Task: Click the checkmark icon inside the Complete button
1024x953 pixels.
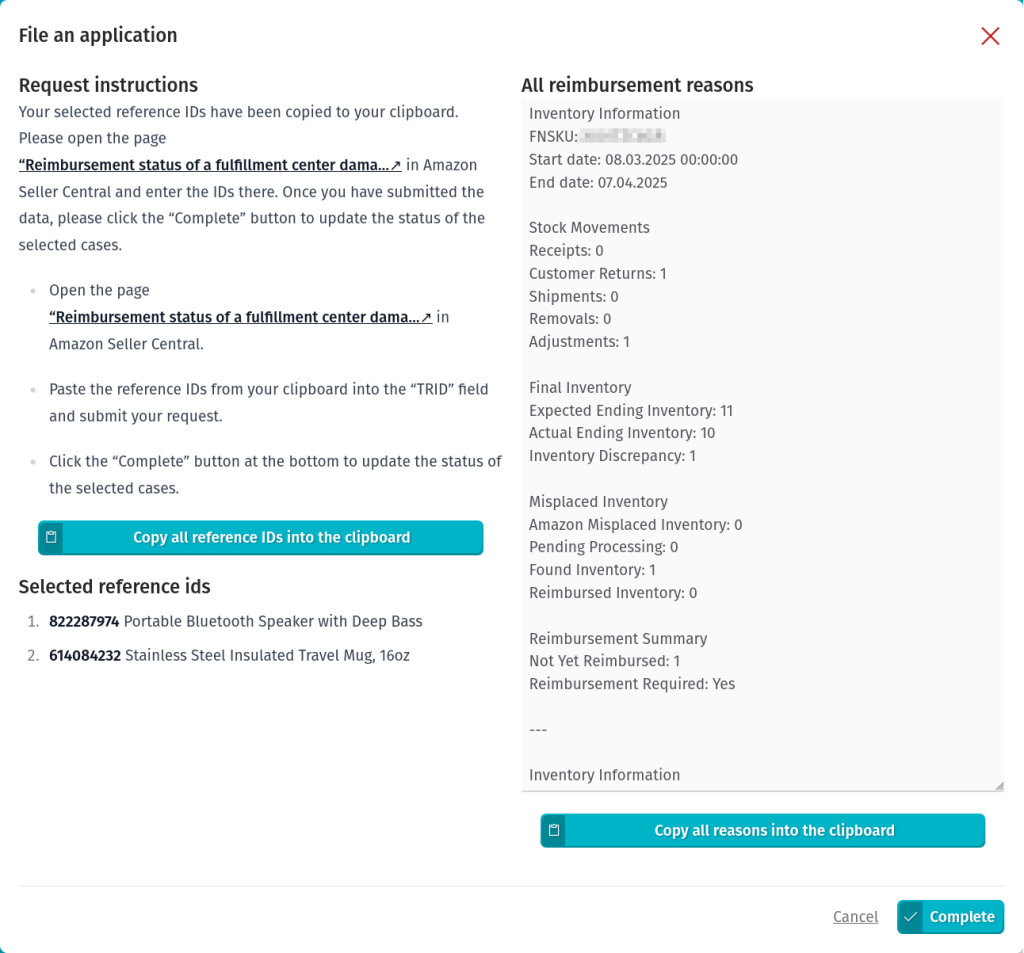Action: tap(910, 917)
